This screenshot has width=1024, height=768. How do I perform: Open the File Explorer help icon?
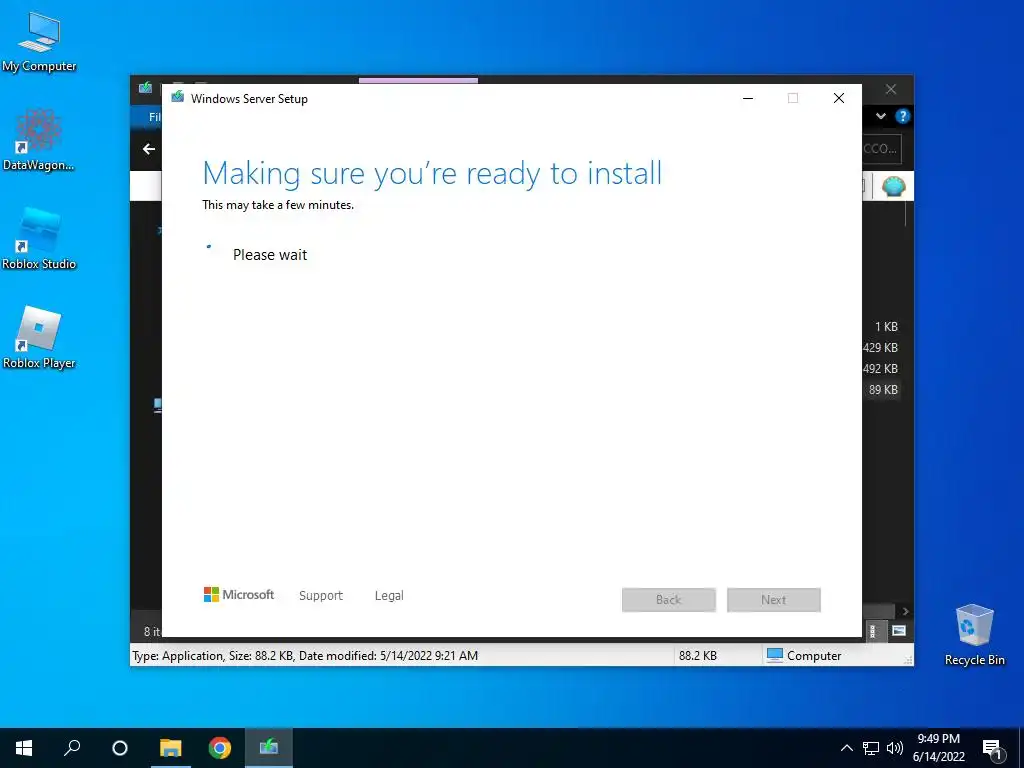click(x=903, y=116)
